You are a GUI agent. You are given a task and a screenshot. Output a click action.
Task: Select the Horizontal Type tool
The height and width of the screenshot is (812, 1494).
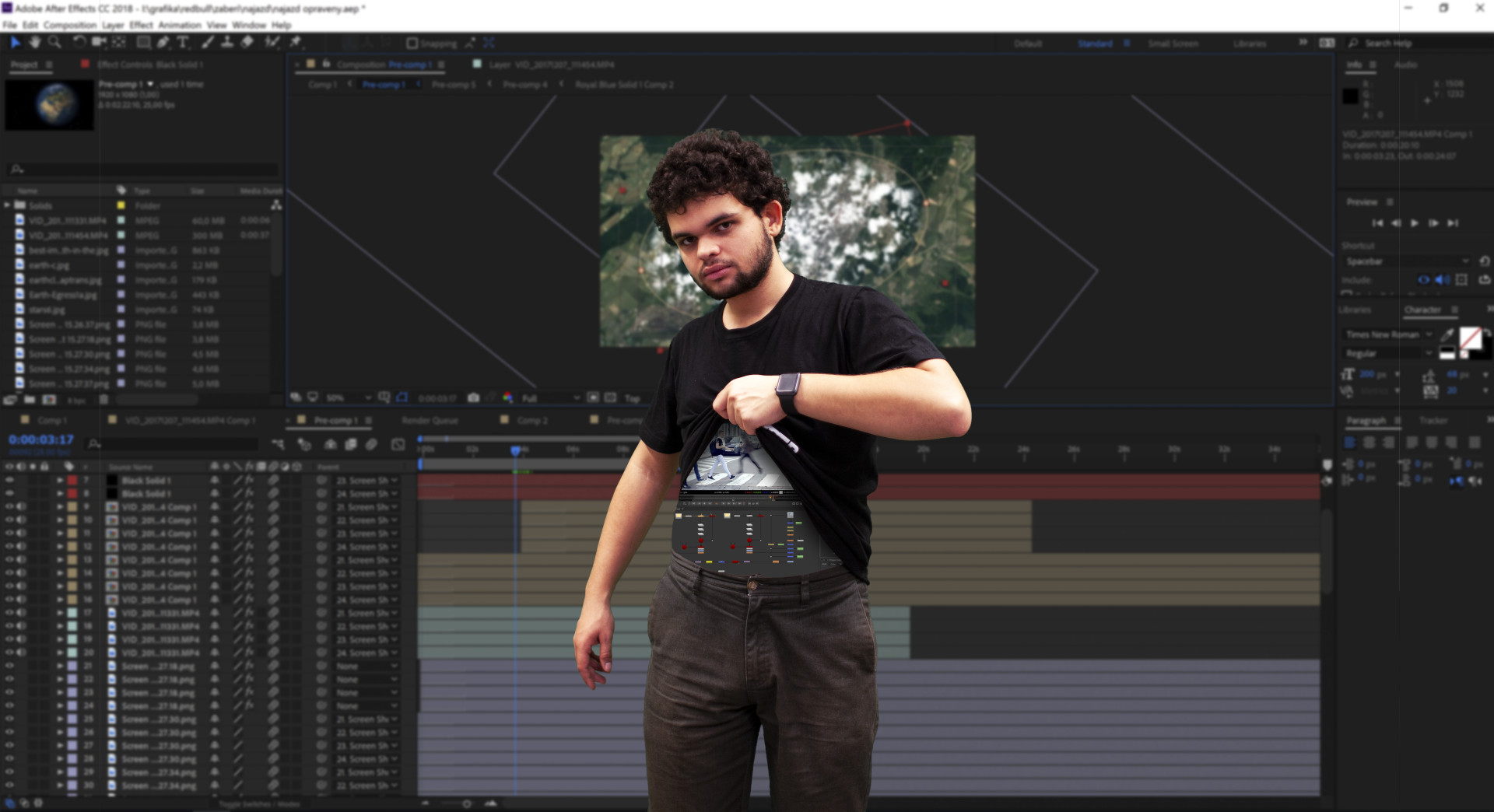click(183, 42)
